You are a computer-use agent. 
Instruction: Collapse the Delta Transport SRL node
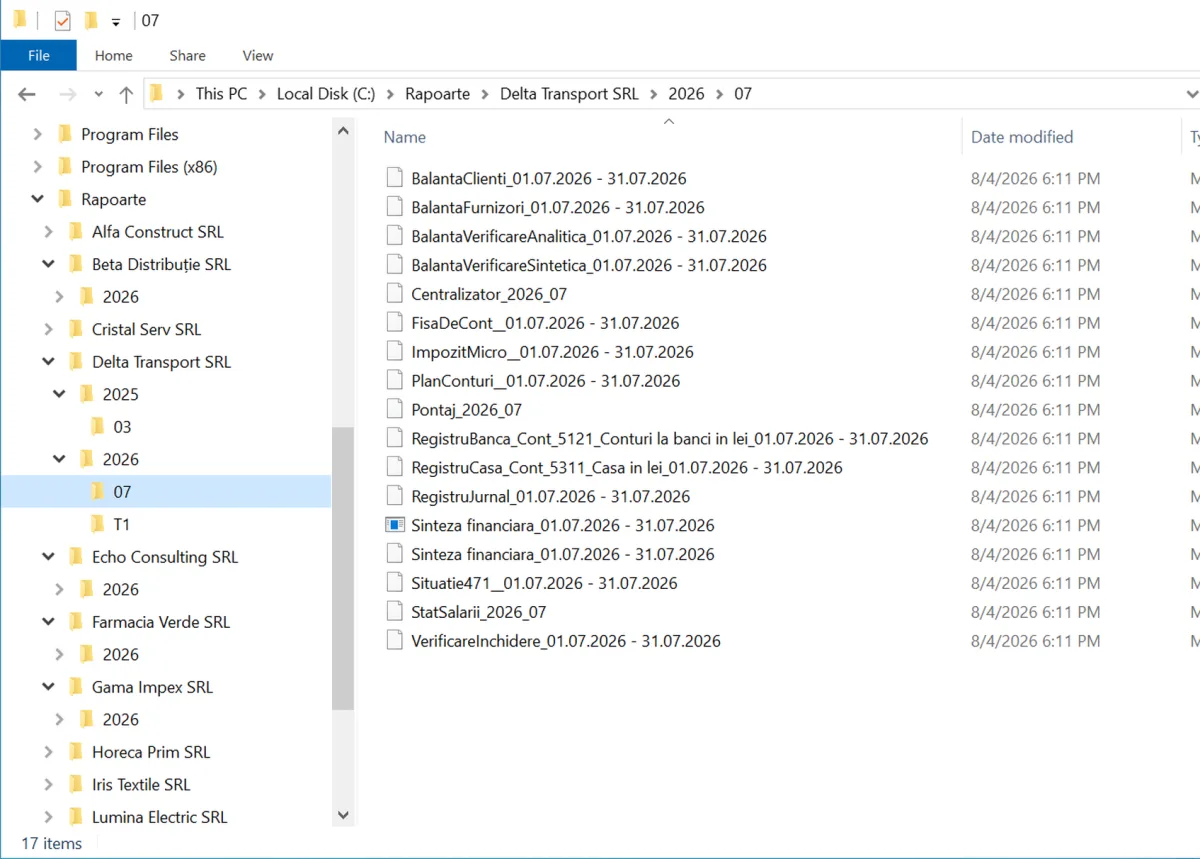point(49,362)
